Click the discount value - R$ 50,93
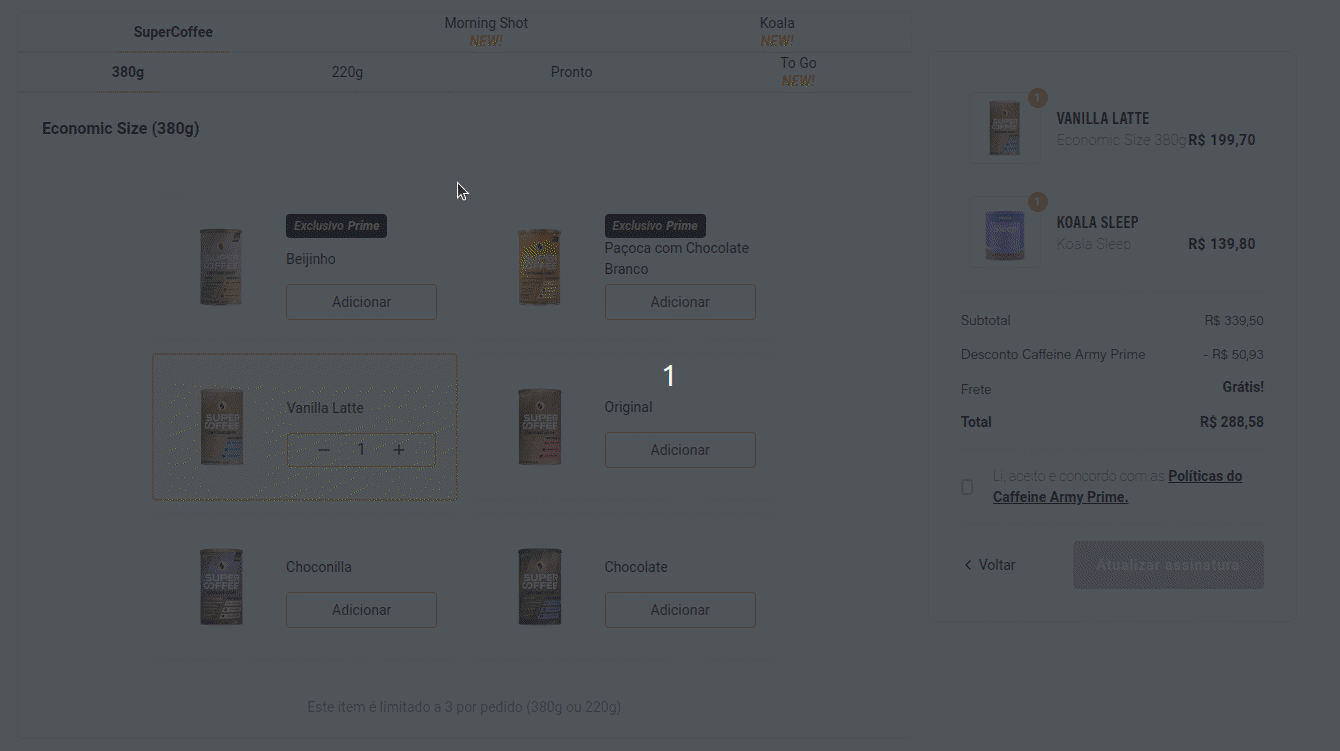Image resolution: width=1340 pixels, height=751 pixels. (x=1233, y=354)
